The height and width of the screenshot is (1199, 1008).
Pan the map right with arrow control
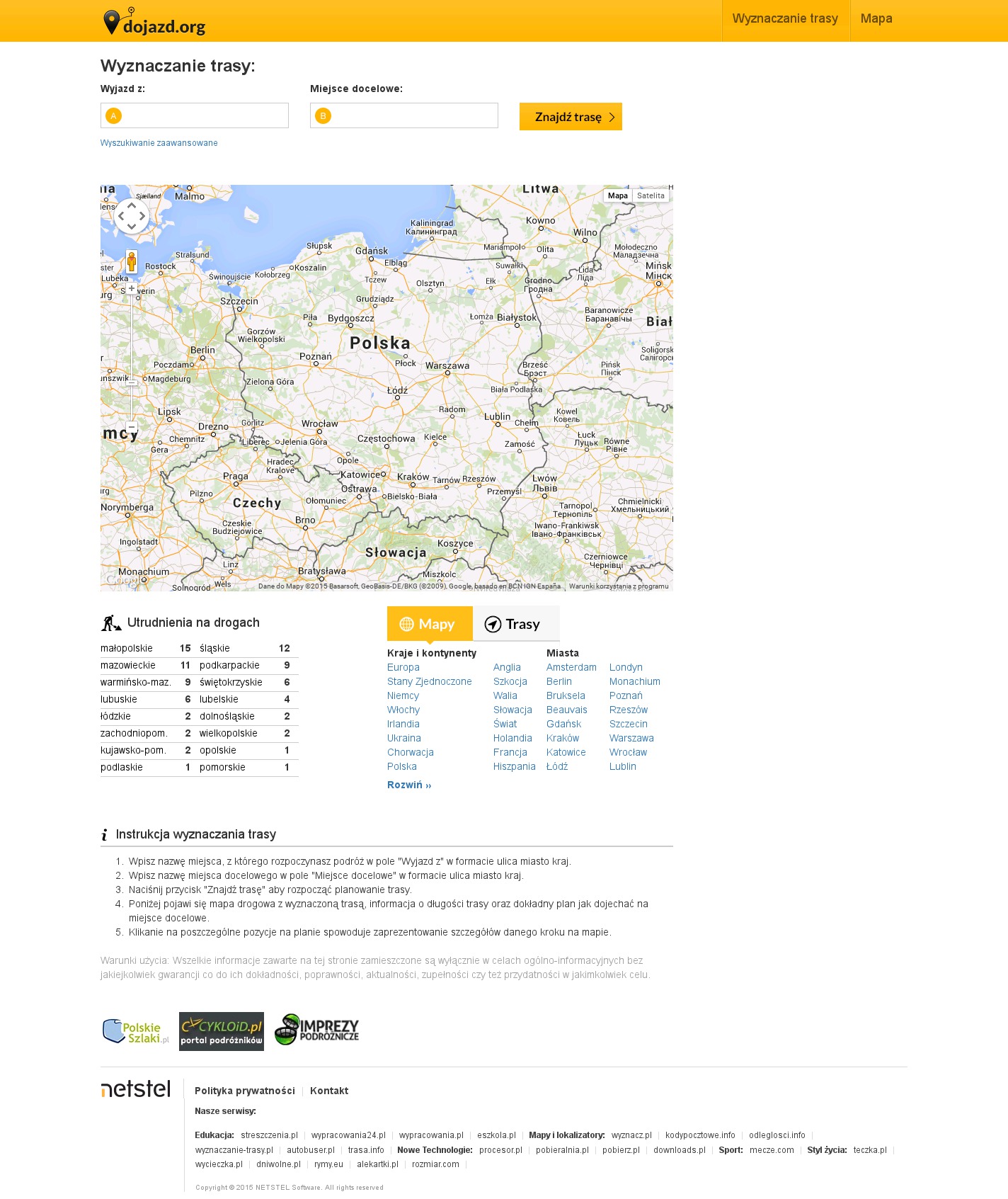click(142, 216)
